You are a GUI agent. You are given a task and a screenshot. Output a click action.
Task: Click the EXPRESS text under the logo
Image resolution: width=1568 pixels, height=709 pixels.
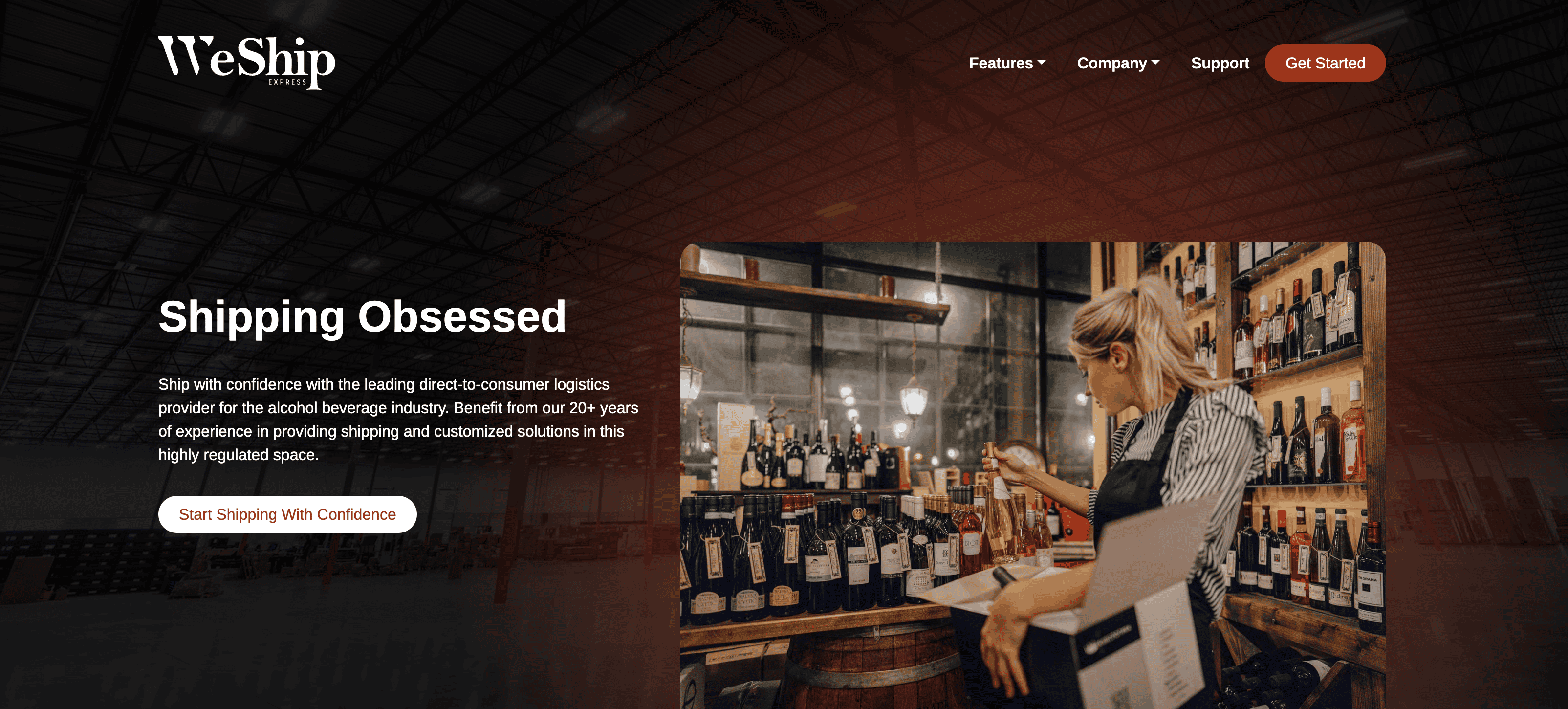287,82
